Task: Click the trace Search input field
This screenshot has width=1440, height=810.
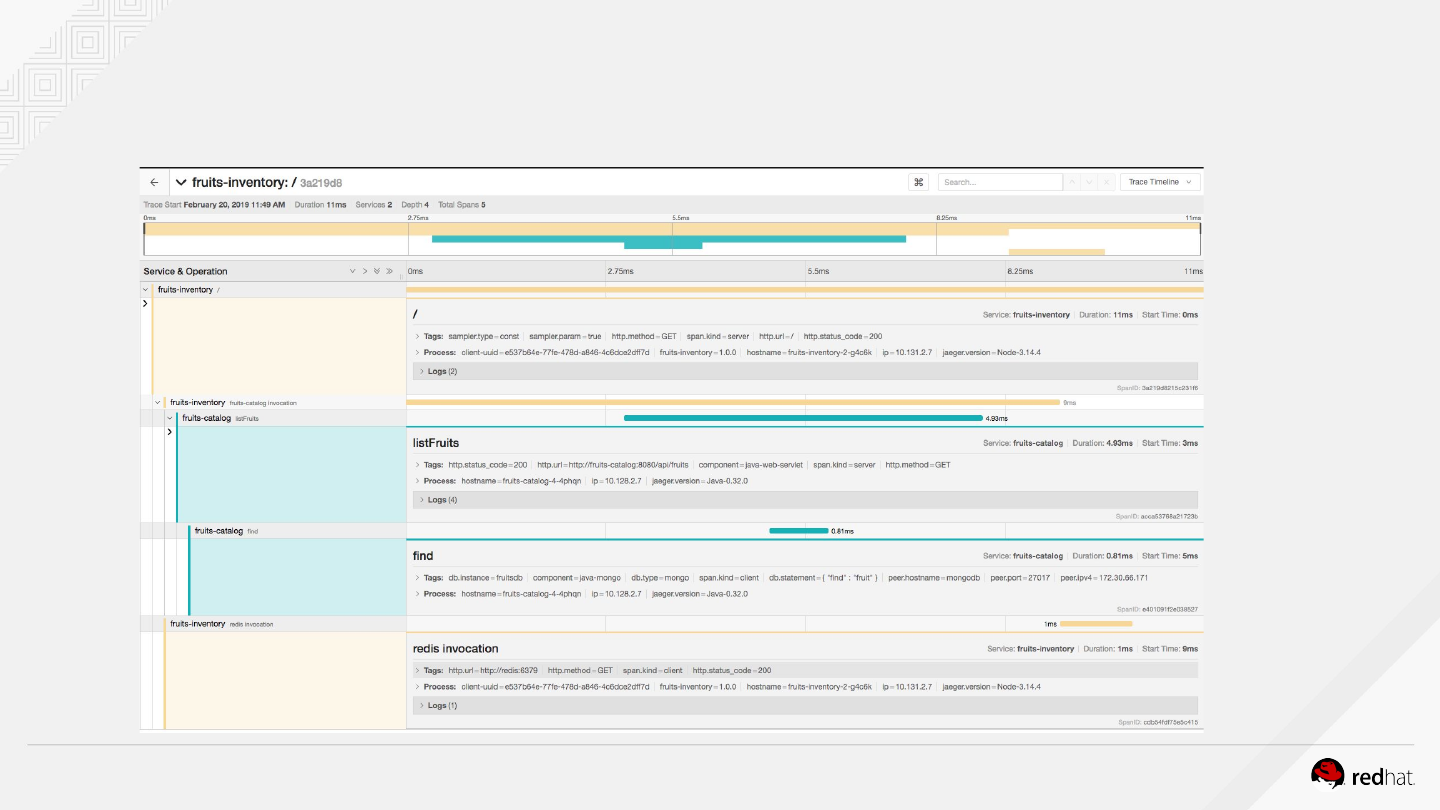Action: coord(1000,182)
